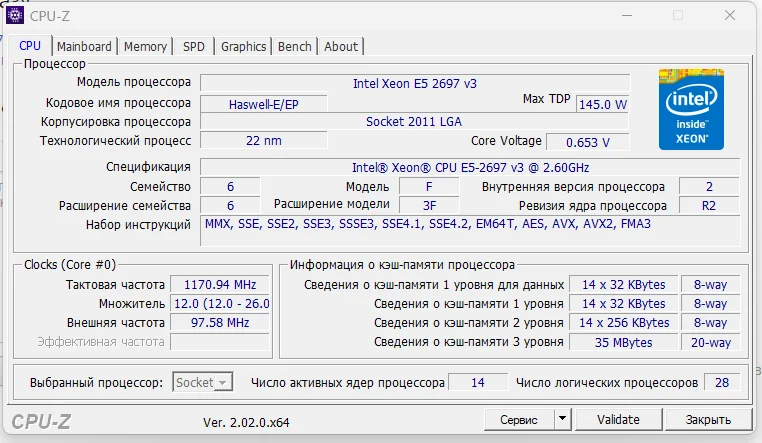Click the multiplier value 12.0 (12.0 - 26.0

click(x=220, y=304)
